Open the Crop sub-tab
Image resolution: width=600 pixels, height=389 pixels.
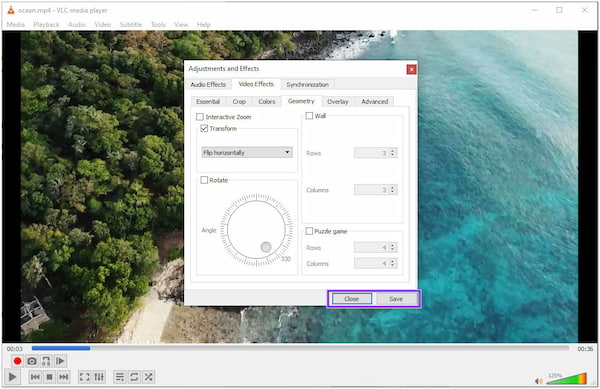click(x=239, y=101)
